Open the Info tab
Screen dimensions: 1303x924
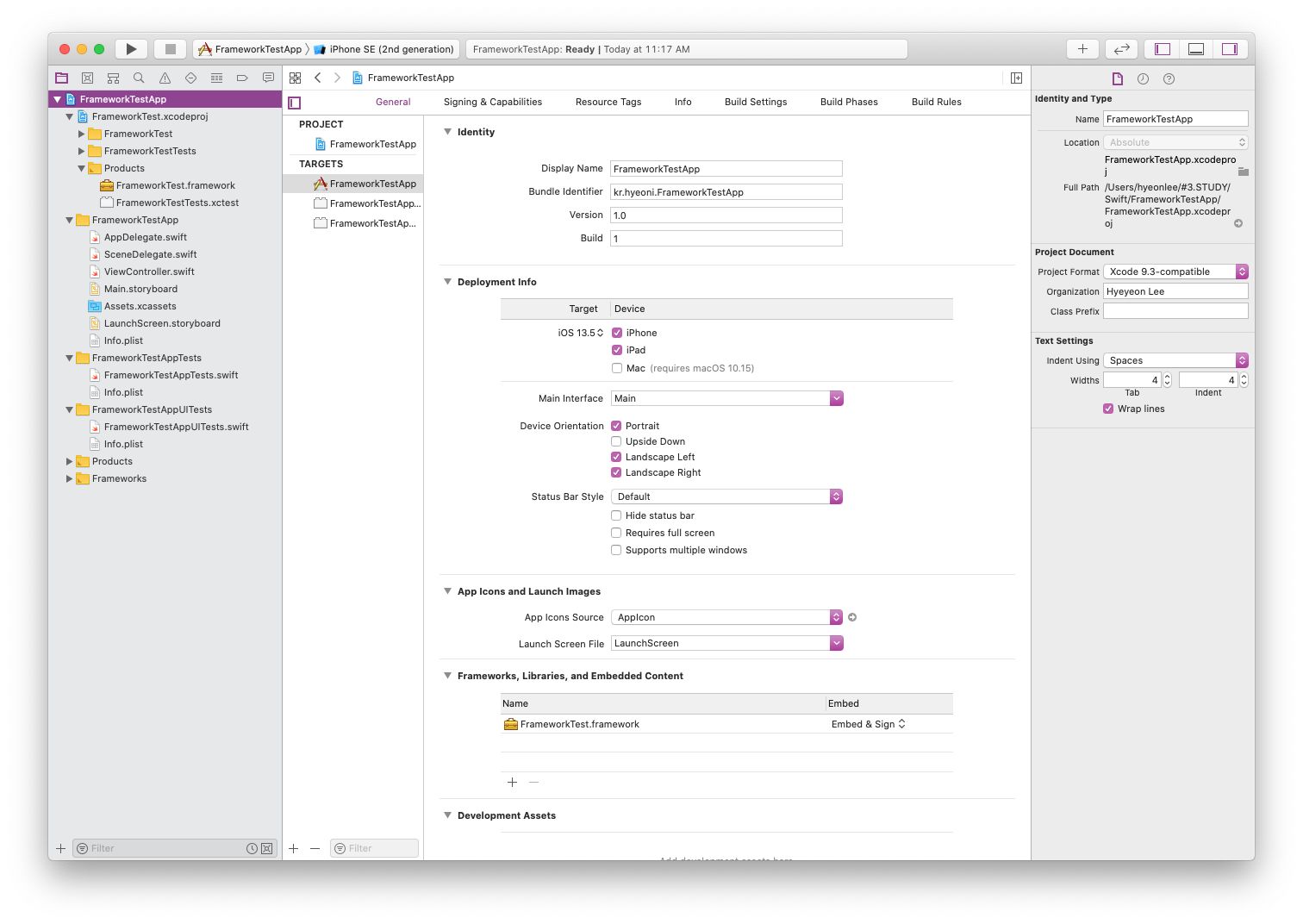point(683,102)
